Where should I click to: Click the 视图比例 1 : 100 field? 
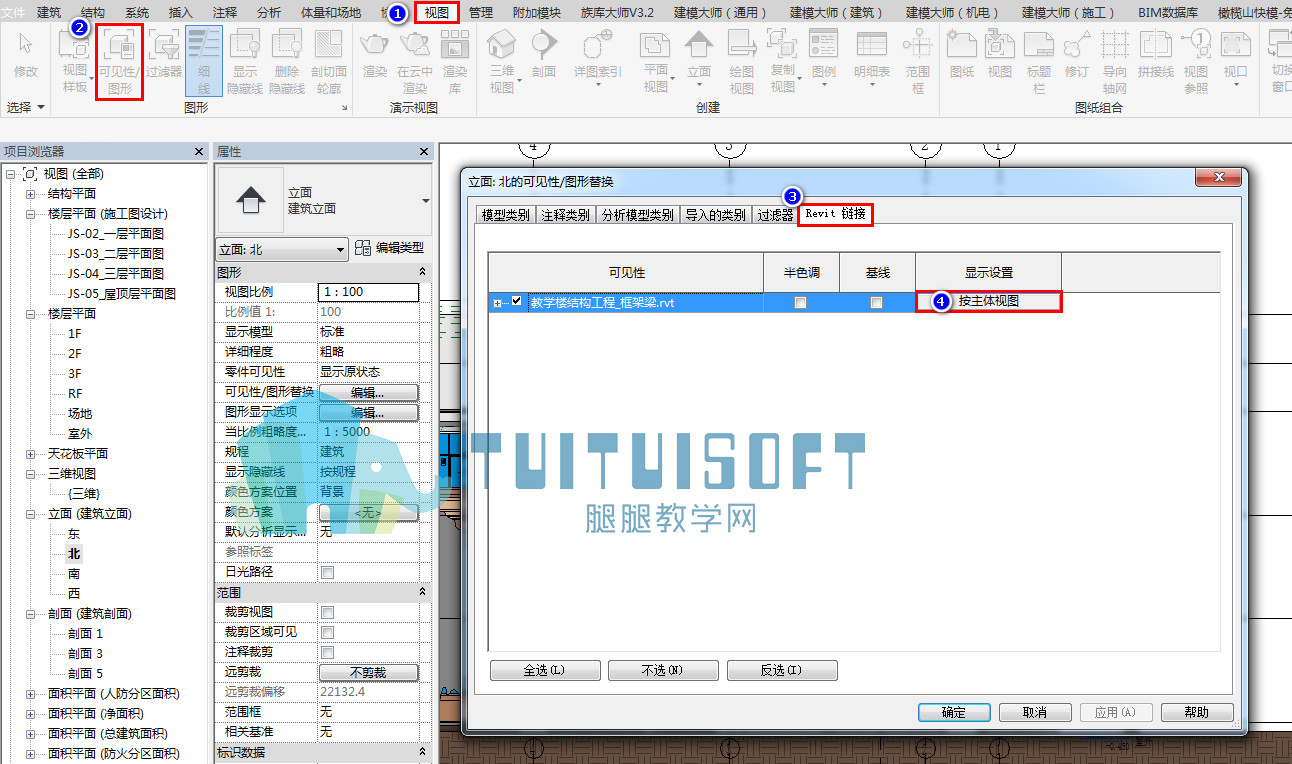(369, 292)
